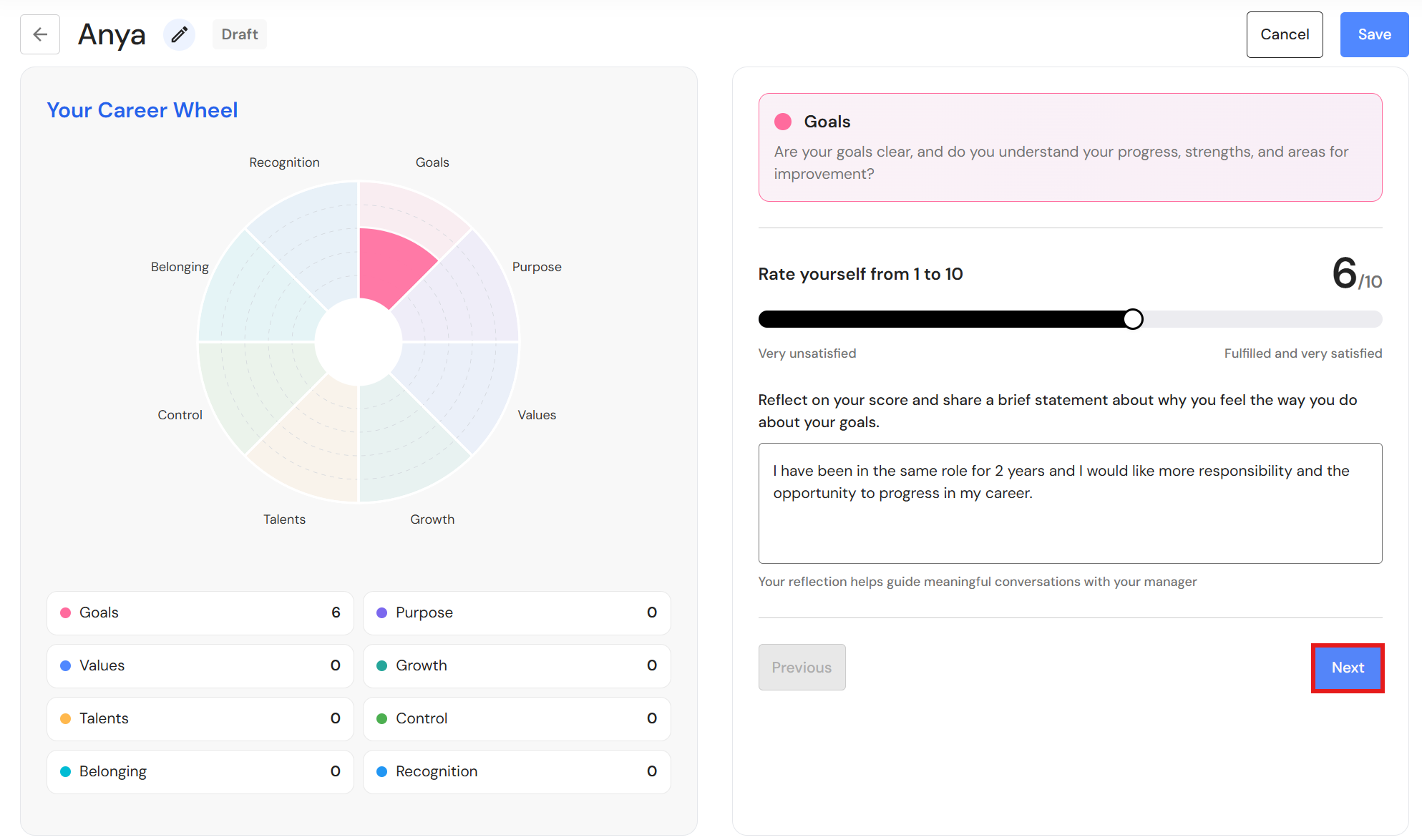This screenshot has width=1422, height=840.
Task: Click the pencil edit name icon
Action: point(179,34)
